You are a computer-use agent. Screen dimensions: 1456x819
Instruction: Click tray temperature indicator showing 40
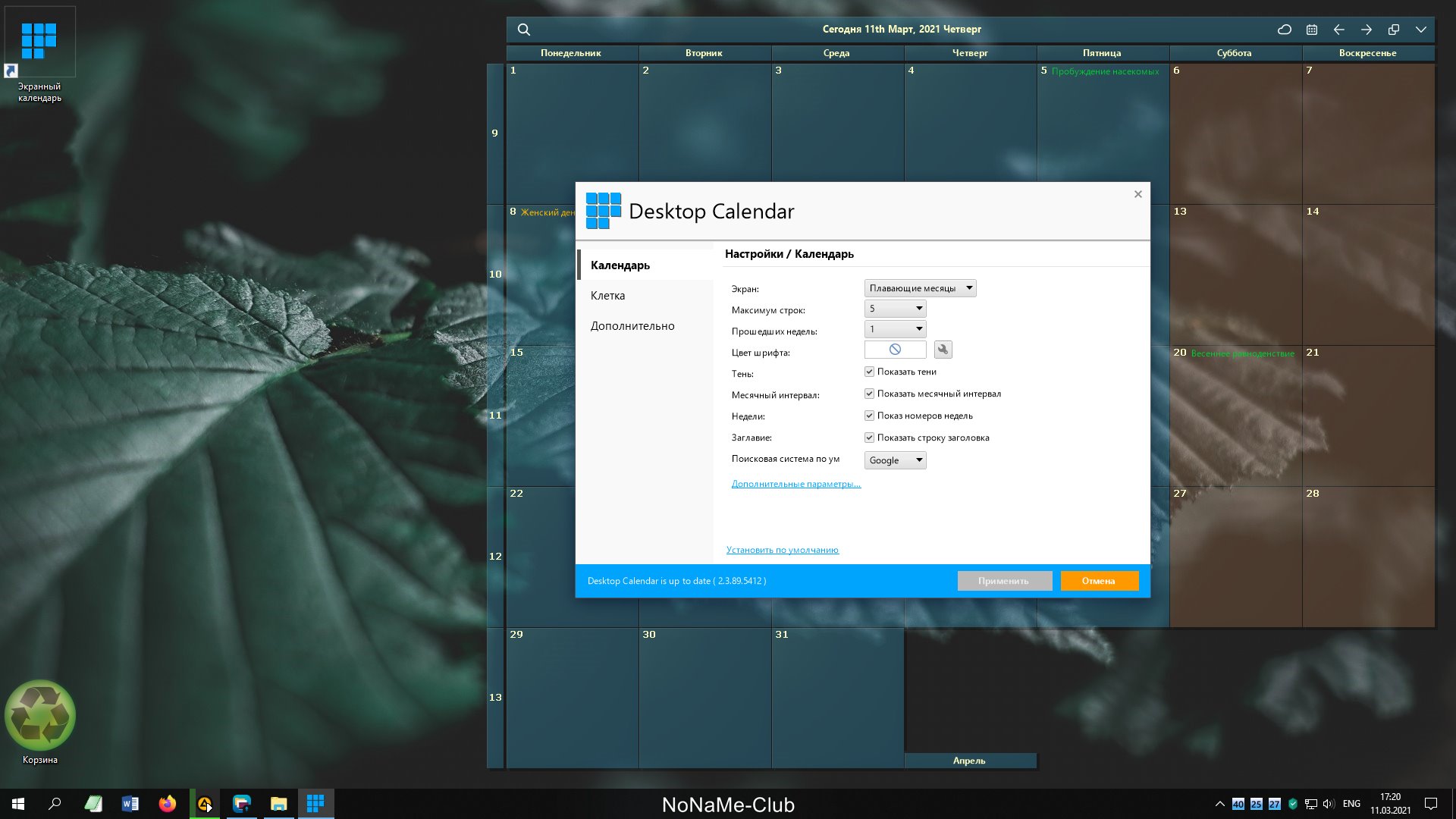pyautogui.click(x=1238, y=804)
